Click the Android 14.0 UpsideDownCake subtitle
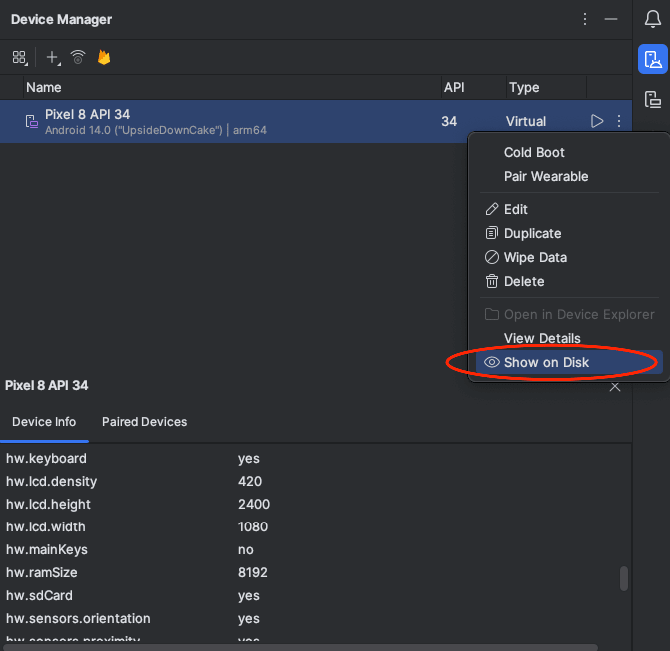 coord(156,130)
